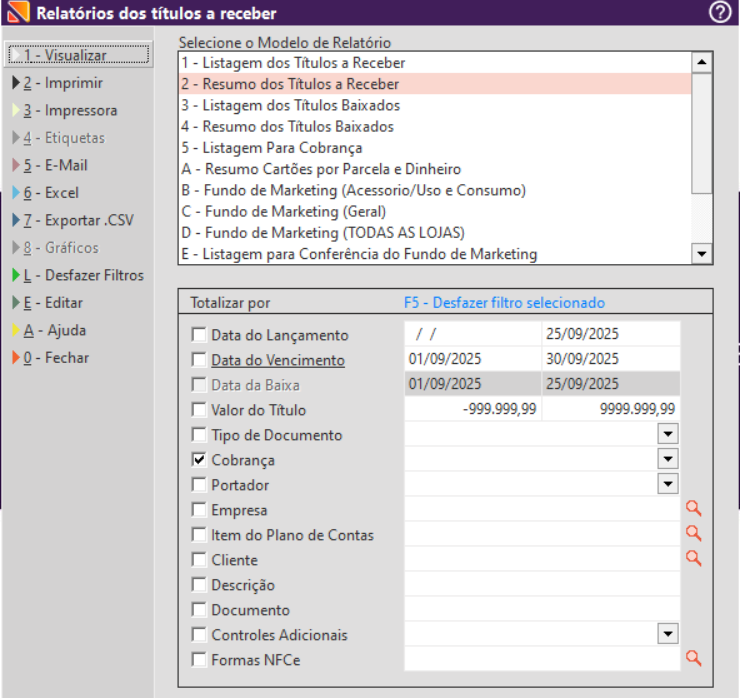Open A - Ajuda
Screen dimensions: 740x698
pyautogui.click(x=49, y=330)
